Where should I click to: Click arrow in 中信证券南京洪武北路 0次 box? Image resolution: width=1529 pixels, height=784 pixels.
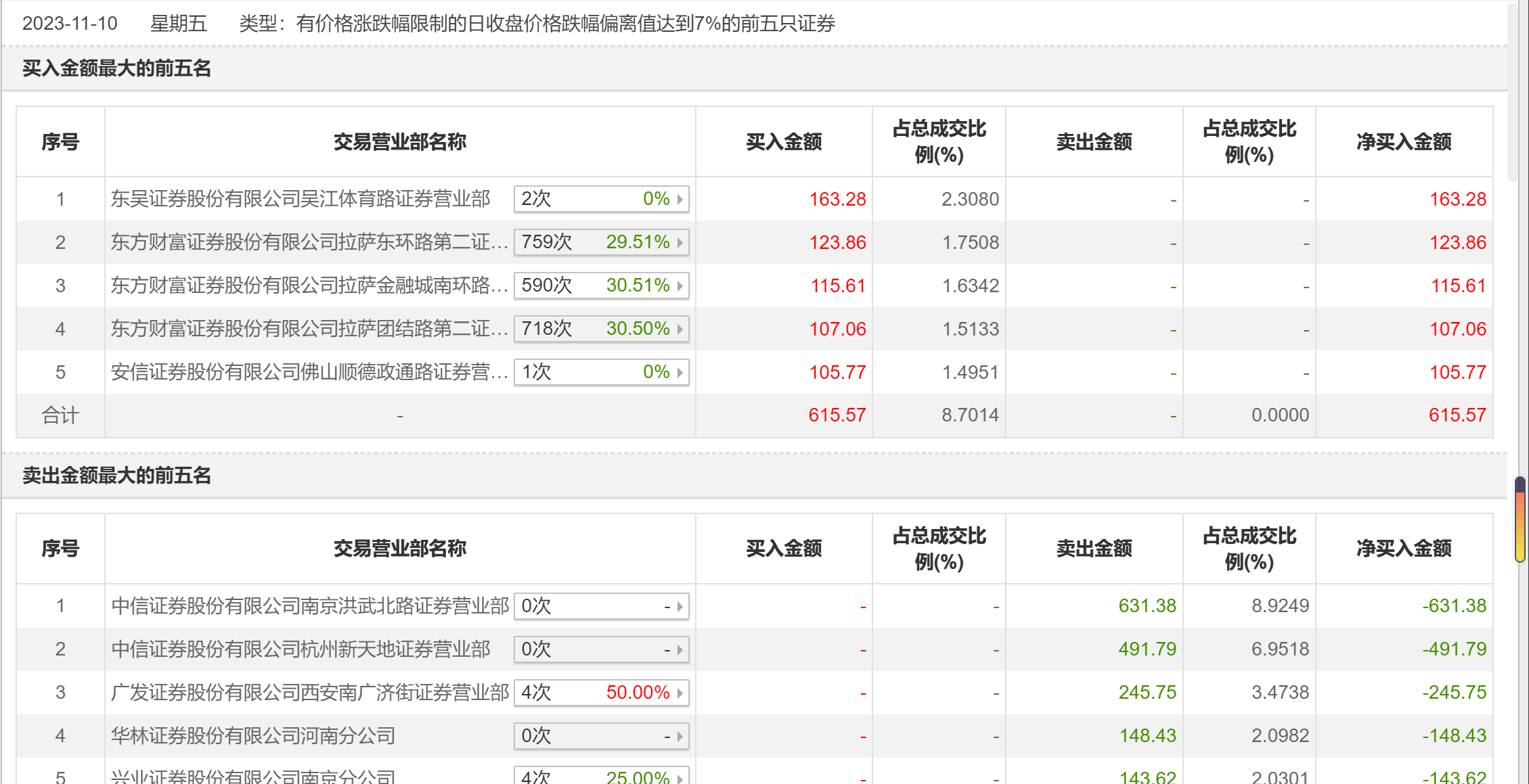tap(680, 606)
